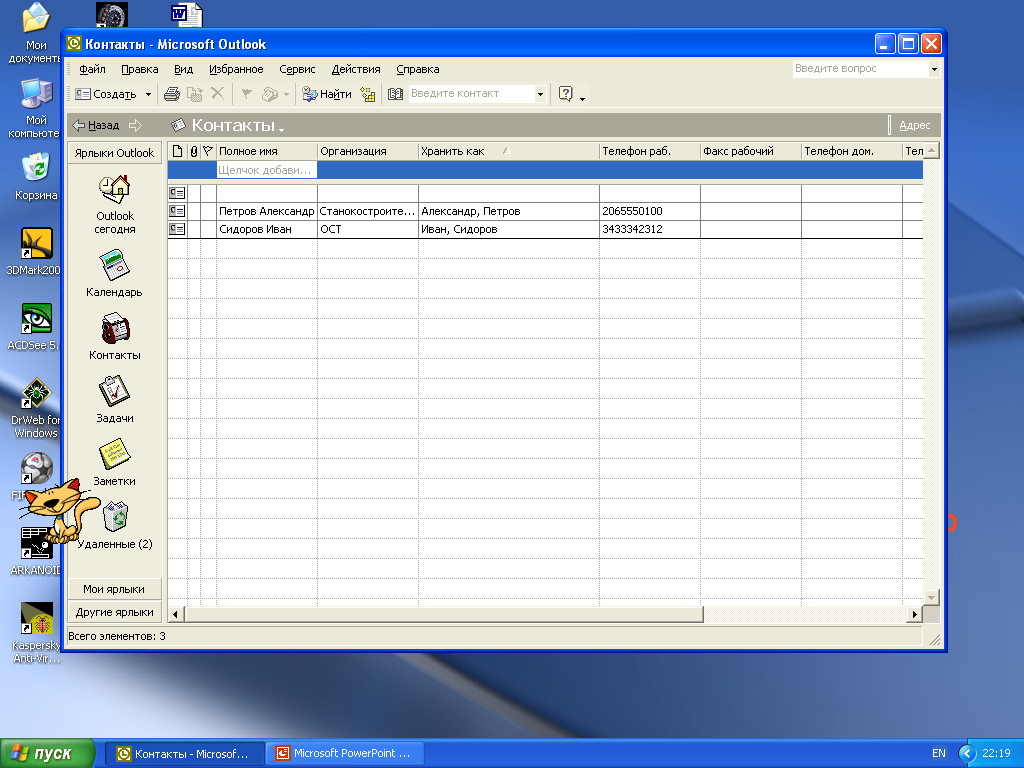Click the Follow Up flag icon
The image size is (1024, 768).
tap(247, 94)
